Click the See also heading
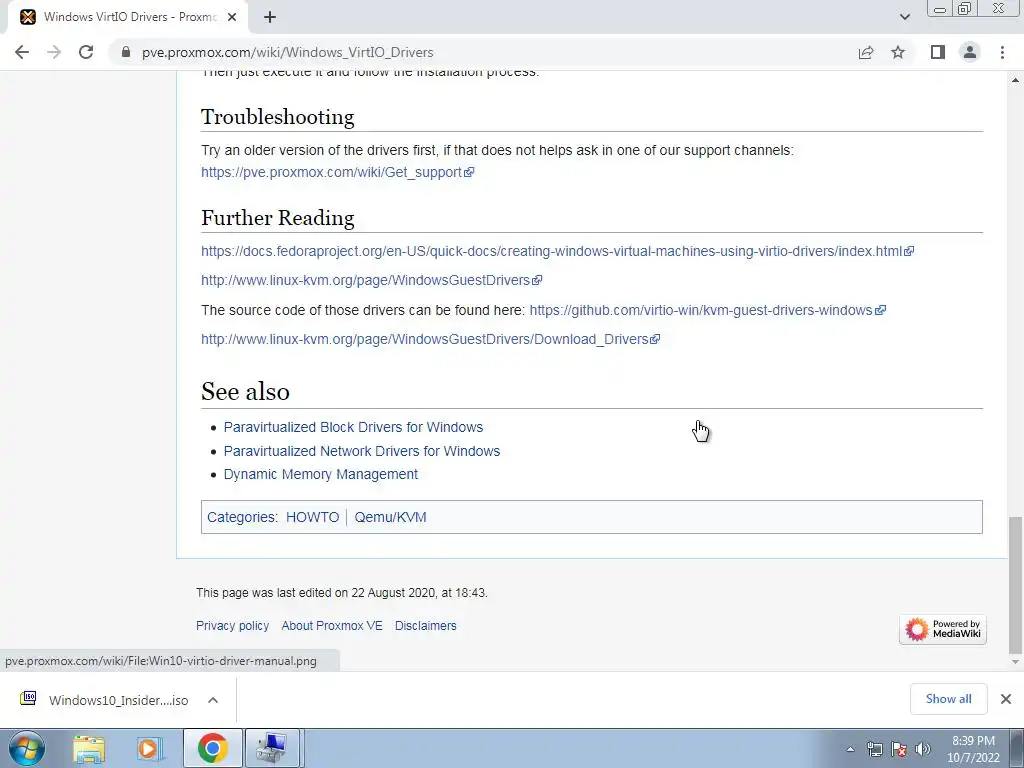Image resolution: width=1024 pixels, height=768 pixels. [x=246, y=392]
